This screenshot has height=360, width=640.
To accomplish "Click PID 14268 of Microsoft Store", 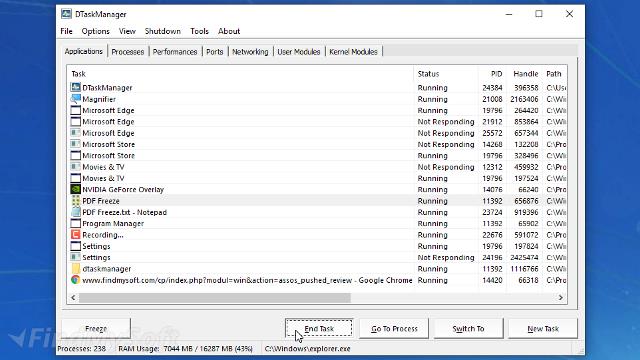I will [492, 144].
